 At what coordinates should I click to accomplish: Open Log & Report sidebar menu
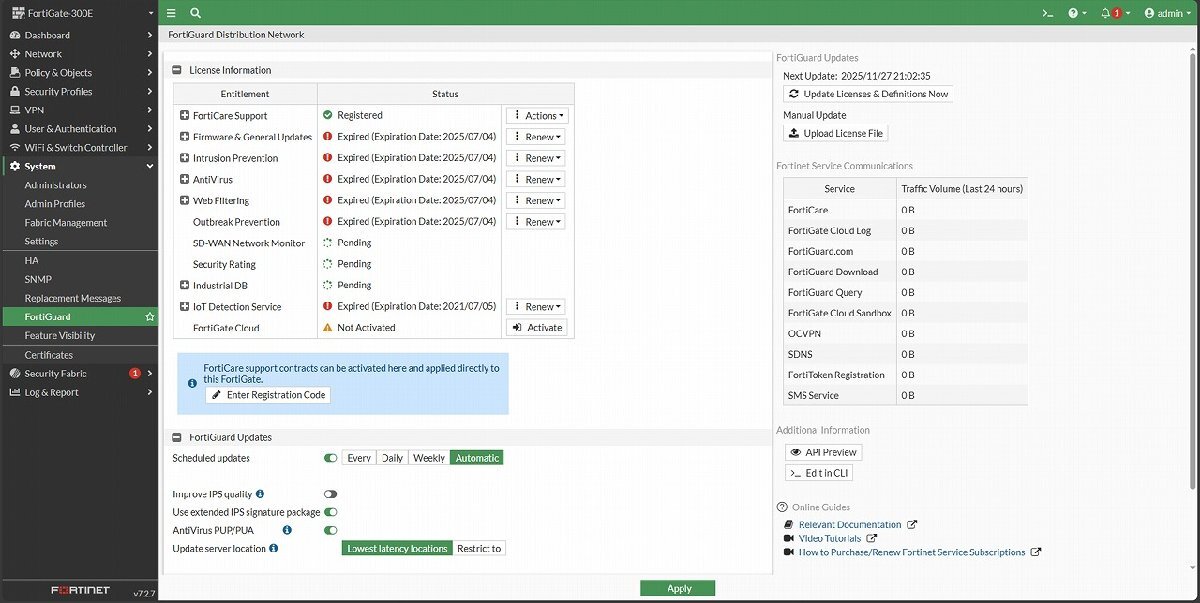point(79,392)
